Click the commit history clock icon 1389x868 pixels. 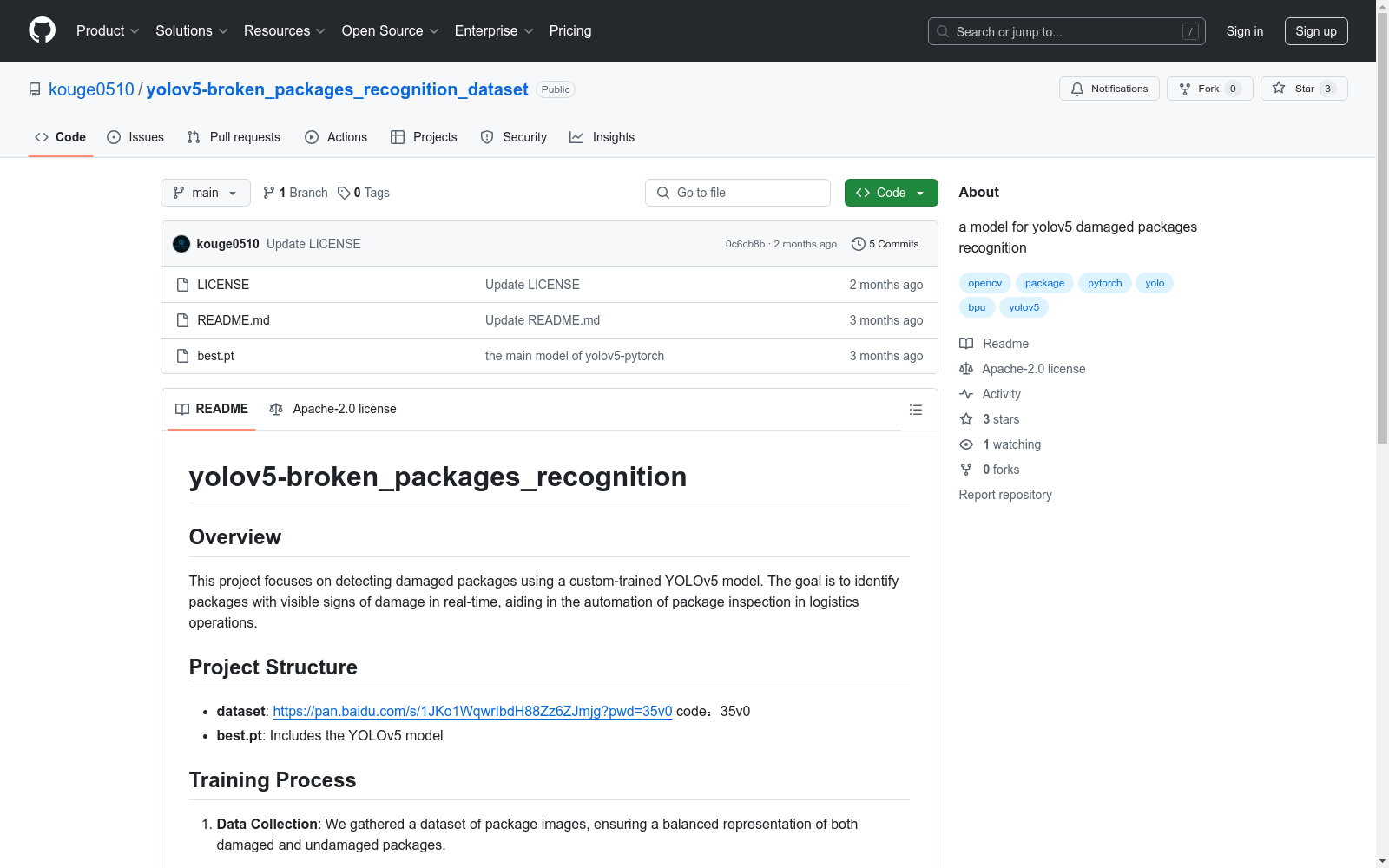pos(859,244)
